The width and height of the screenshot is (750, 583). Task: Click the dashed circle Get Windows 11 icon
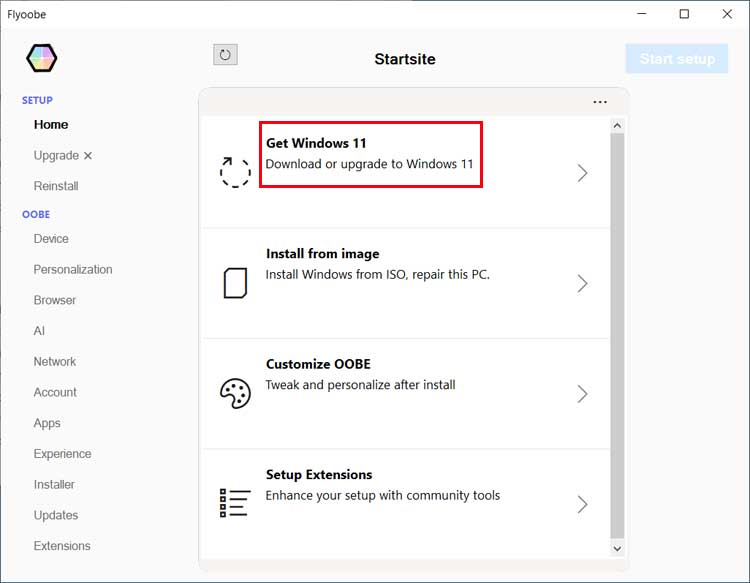[235, 172]
